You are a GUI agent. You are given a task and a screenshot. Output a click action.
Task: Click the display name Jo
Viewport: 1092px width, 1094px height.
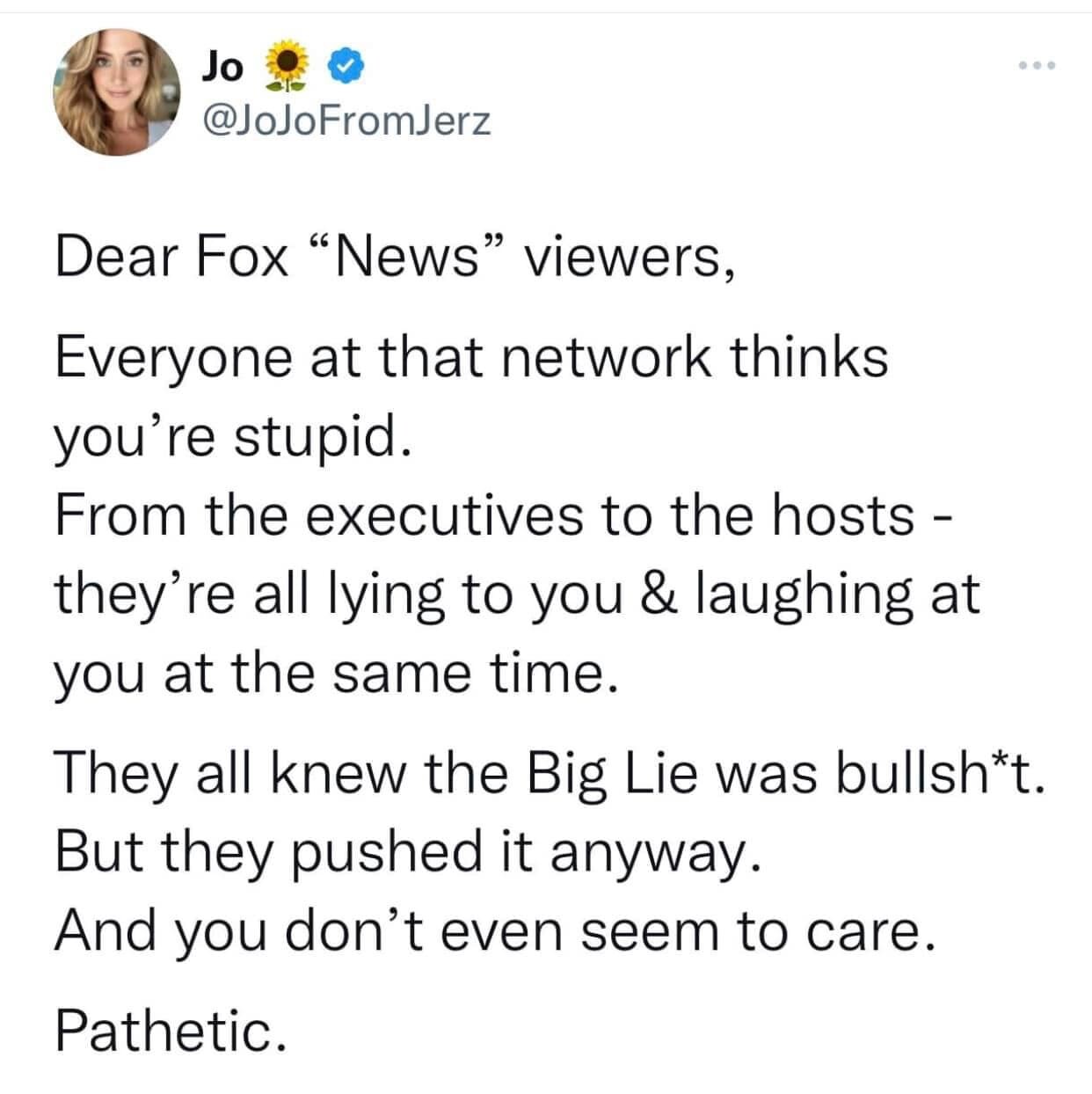[x=222, y=66]
